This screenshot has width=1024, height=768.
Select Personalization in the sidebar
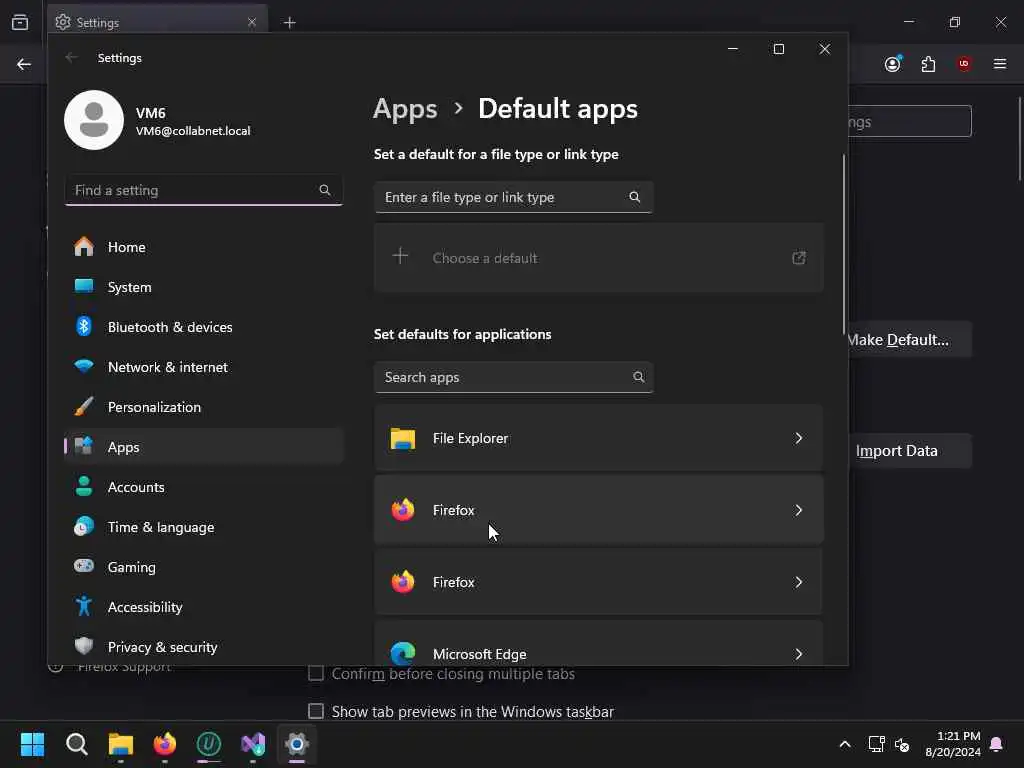coord(204,407)
